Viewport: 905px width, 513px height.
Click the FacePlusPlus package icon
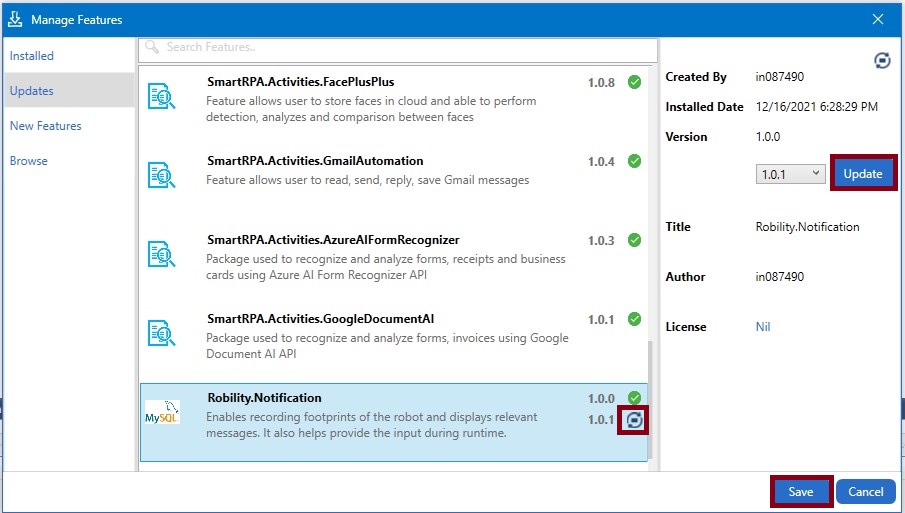click(x=161, y=96)
